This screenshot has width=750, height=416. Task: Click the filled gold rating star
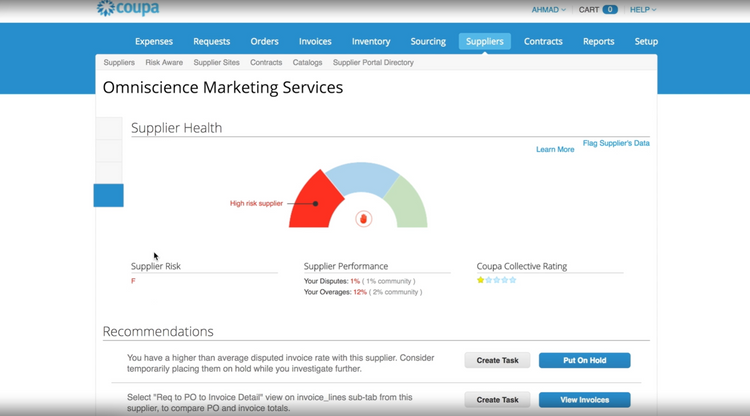(480, 280)
